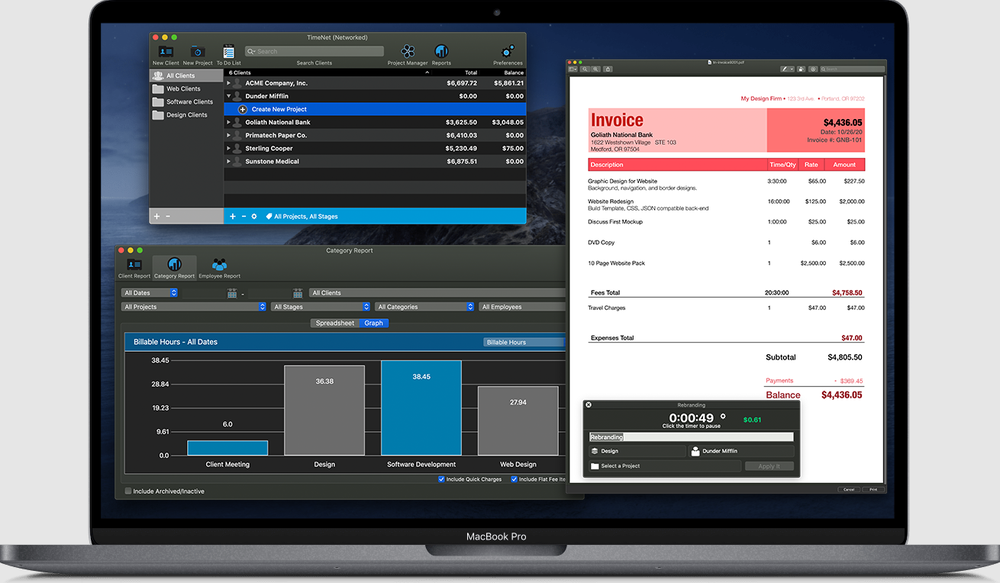Select the Category Report tab

pos(174,268)
